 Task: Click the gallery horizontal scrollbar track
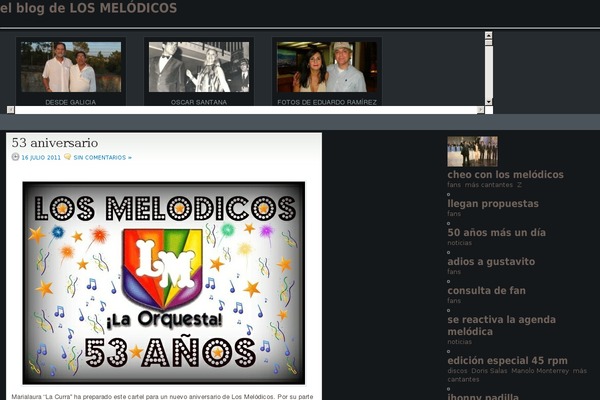coord(245,110)
